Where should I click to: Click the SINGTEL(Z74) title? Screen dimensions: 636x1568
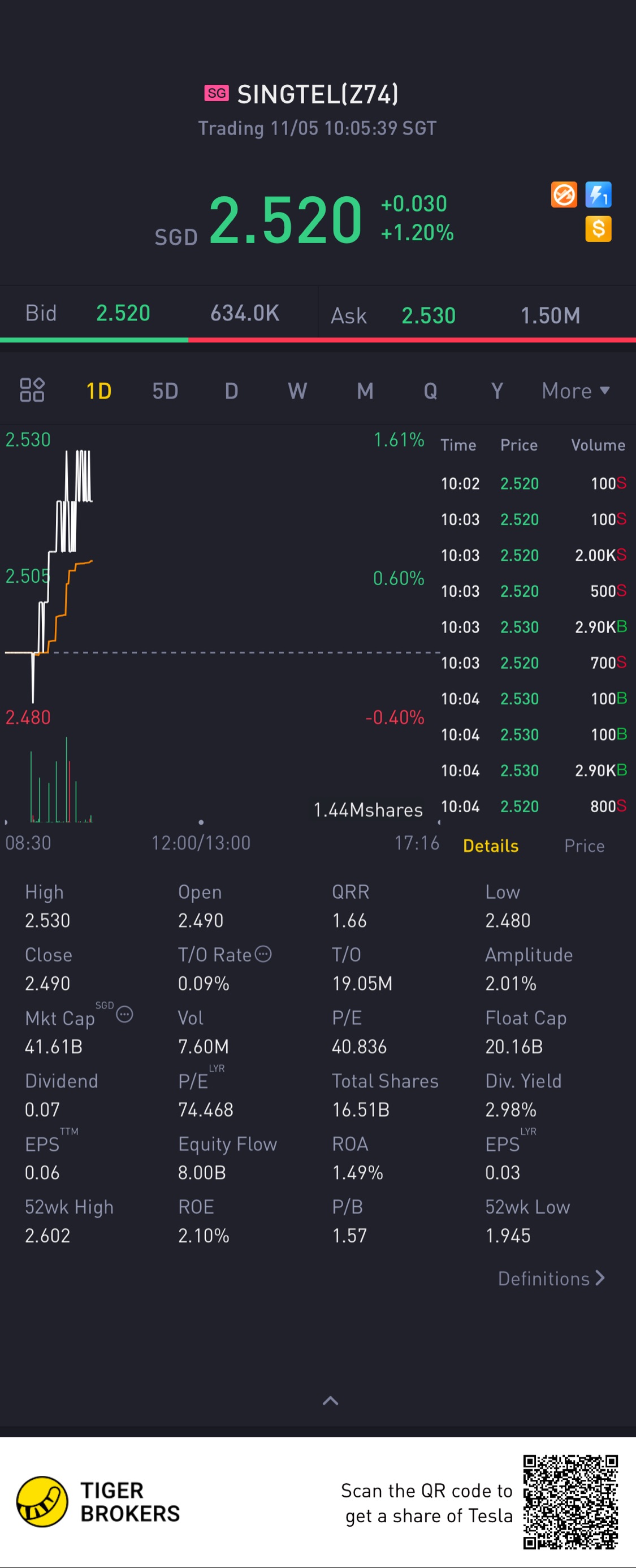(317, 94)
